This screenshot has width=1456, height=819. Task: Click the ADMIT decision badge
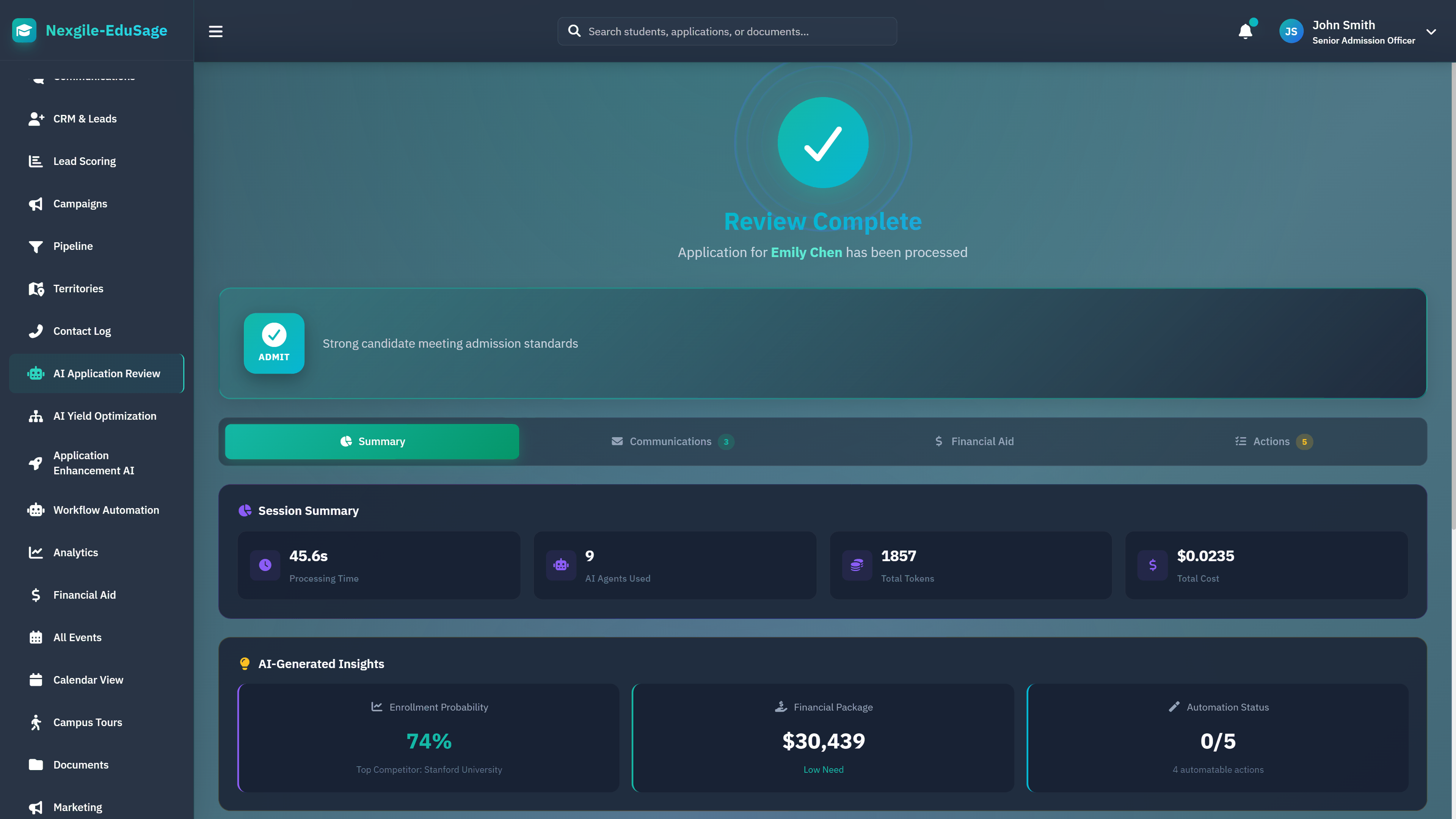click(x=273, y=343)
